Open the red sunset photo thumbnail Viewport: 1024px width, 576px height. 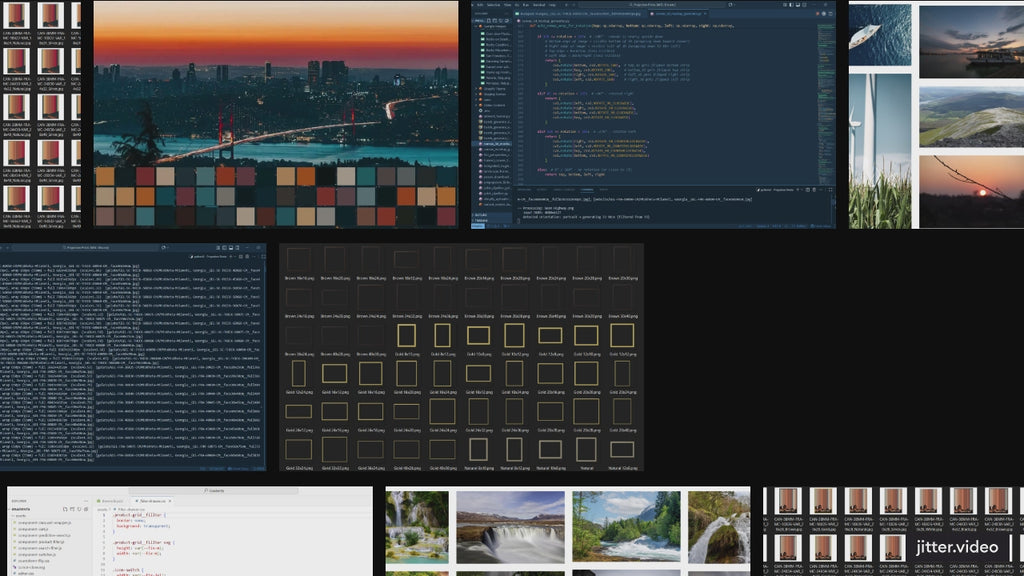point(971,191)
